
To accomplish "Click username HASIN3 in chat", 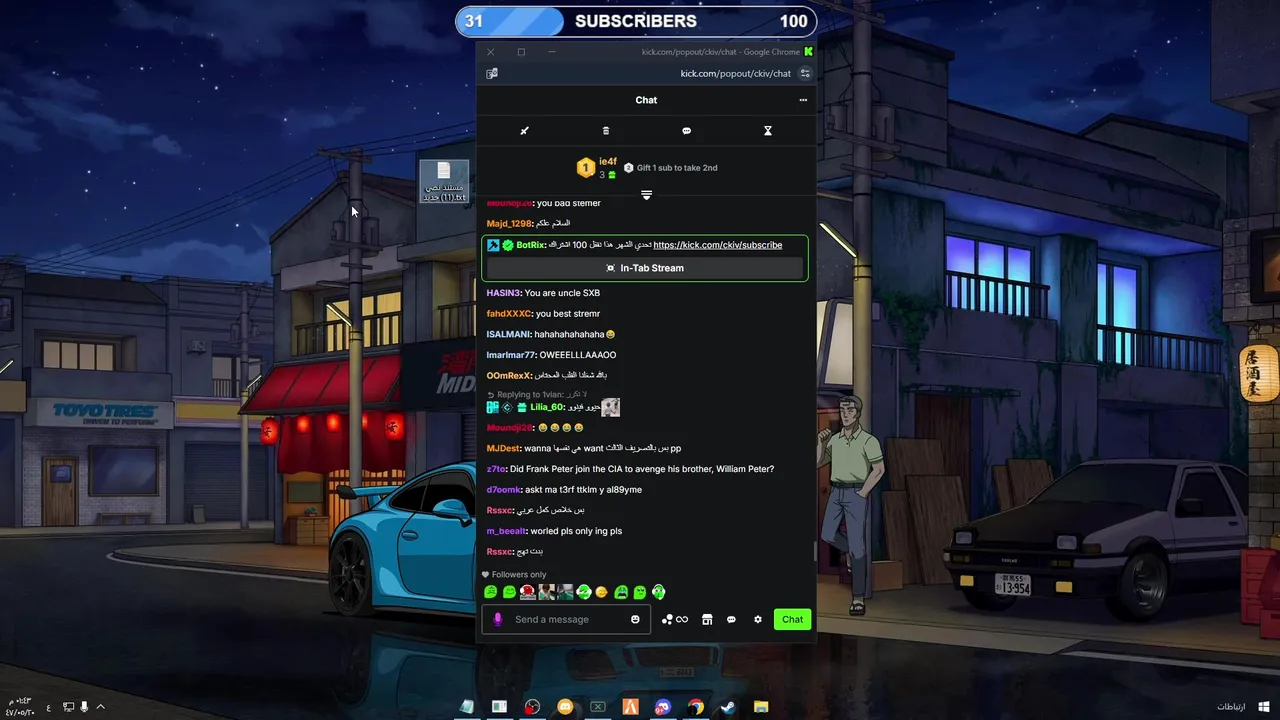I will (x=503, y=293).
